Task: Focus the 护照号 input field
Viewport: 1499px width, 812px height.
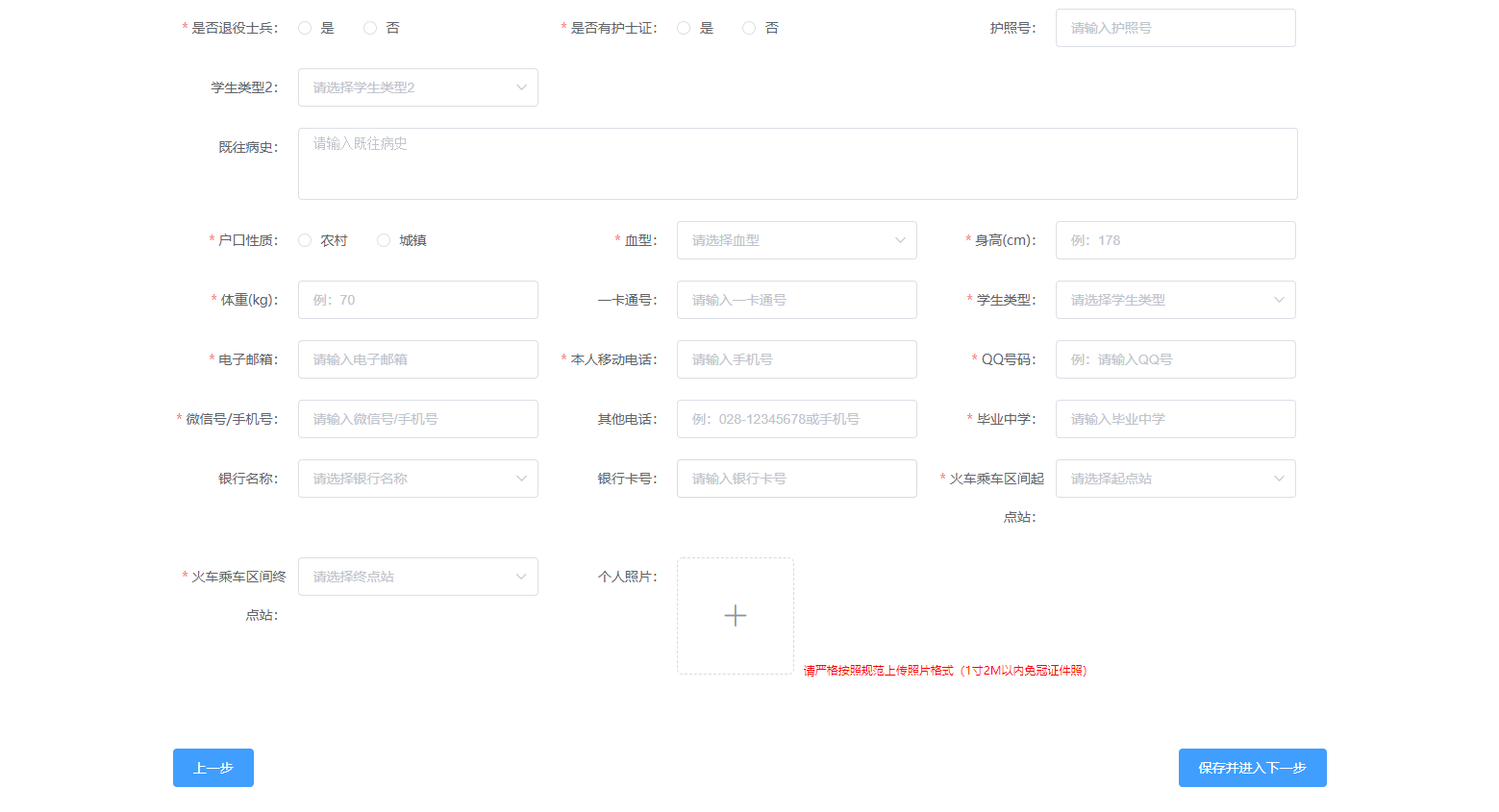Action: (1175, 28)
